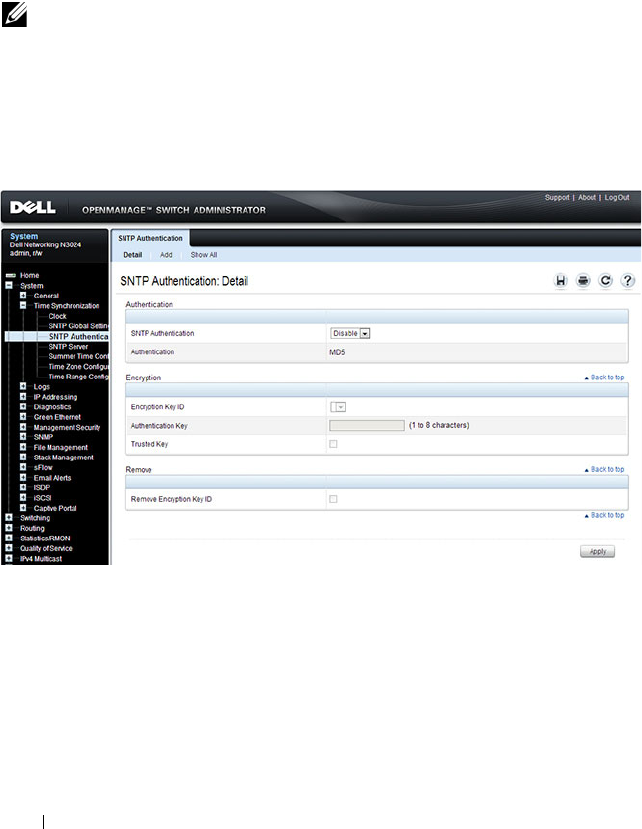Click the MD5 authentication value
Screen dimensions: 642x829
tap(337, 352)
